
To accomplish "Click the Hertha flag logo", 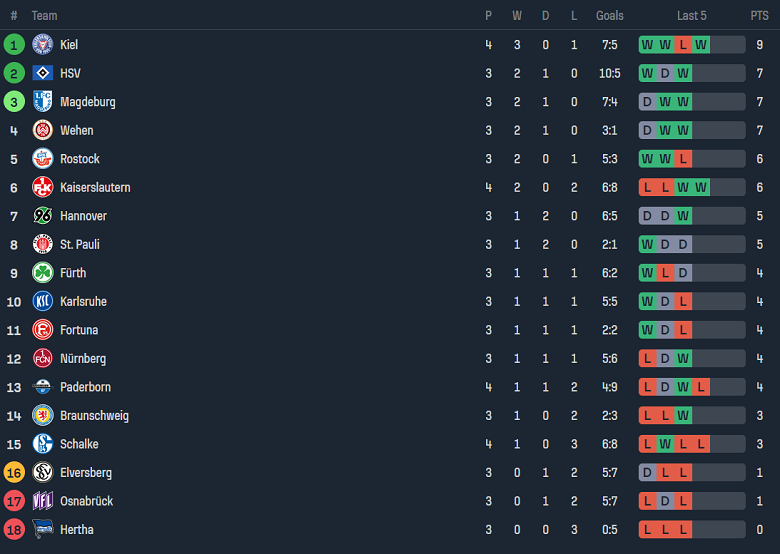I will coord(42,529).
